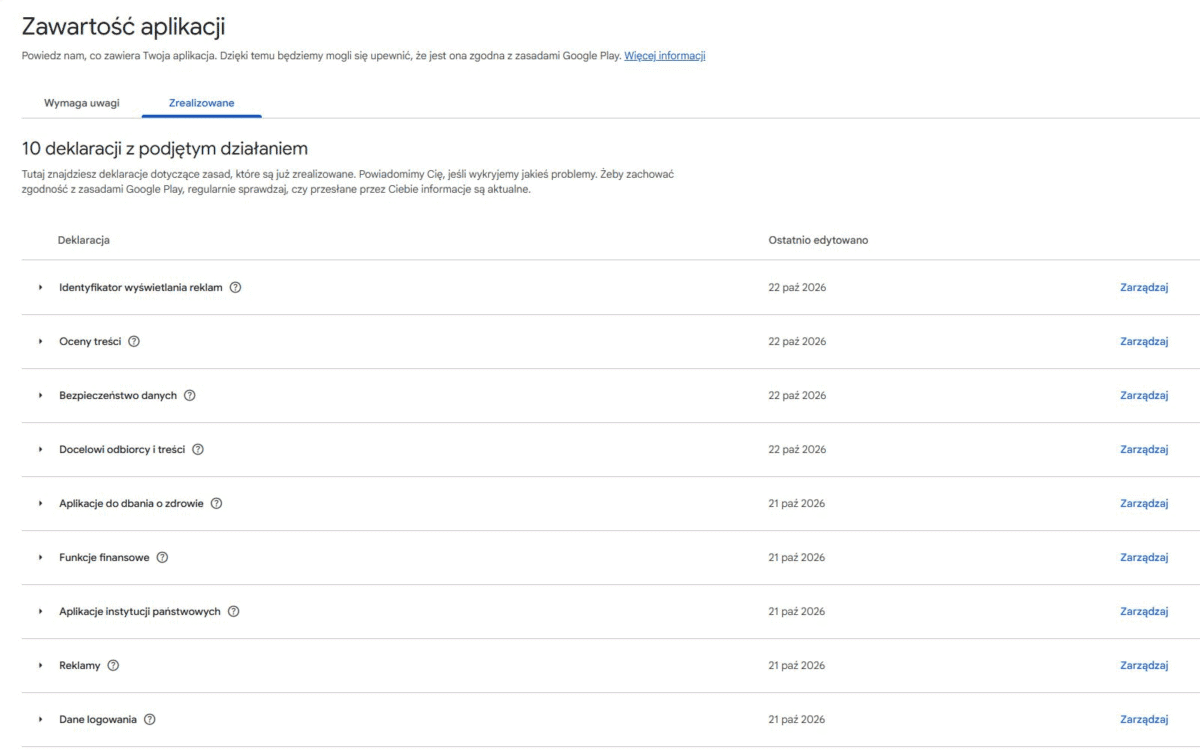Select the Zrealizowane tab
The height and width of the screenshot is (750, 1200).
202,102
